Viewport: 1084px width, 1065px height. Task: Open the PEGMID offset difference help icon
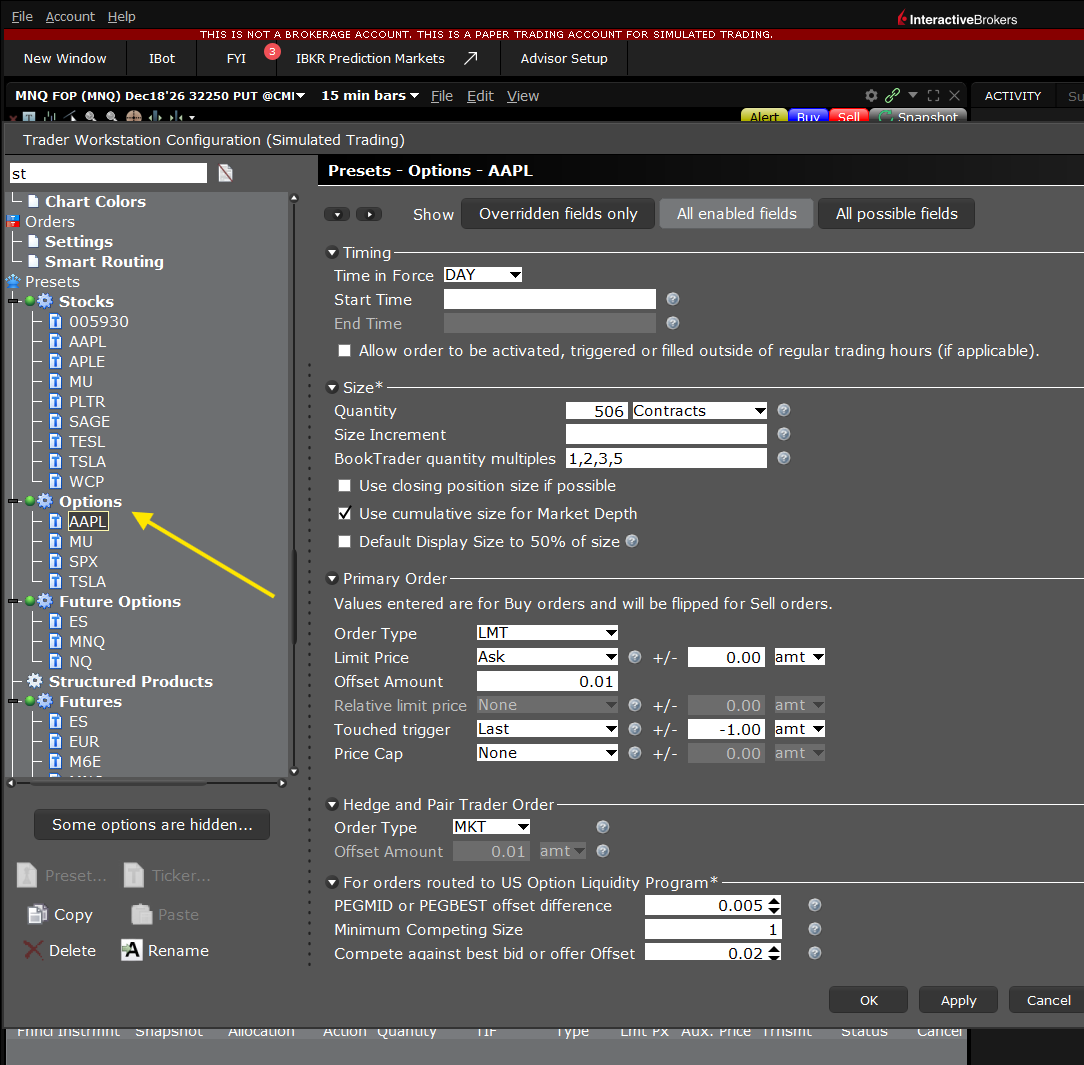(x=815, y=905)
